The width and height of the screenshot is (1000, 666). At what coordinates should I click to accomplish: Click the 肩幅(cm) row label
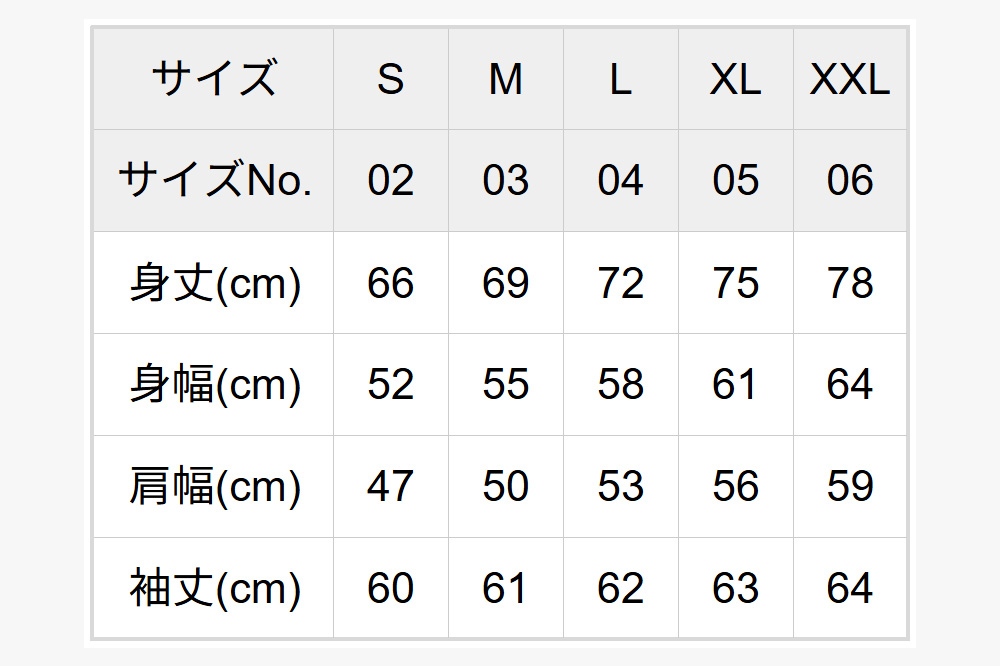tap(213, 487)
